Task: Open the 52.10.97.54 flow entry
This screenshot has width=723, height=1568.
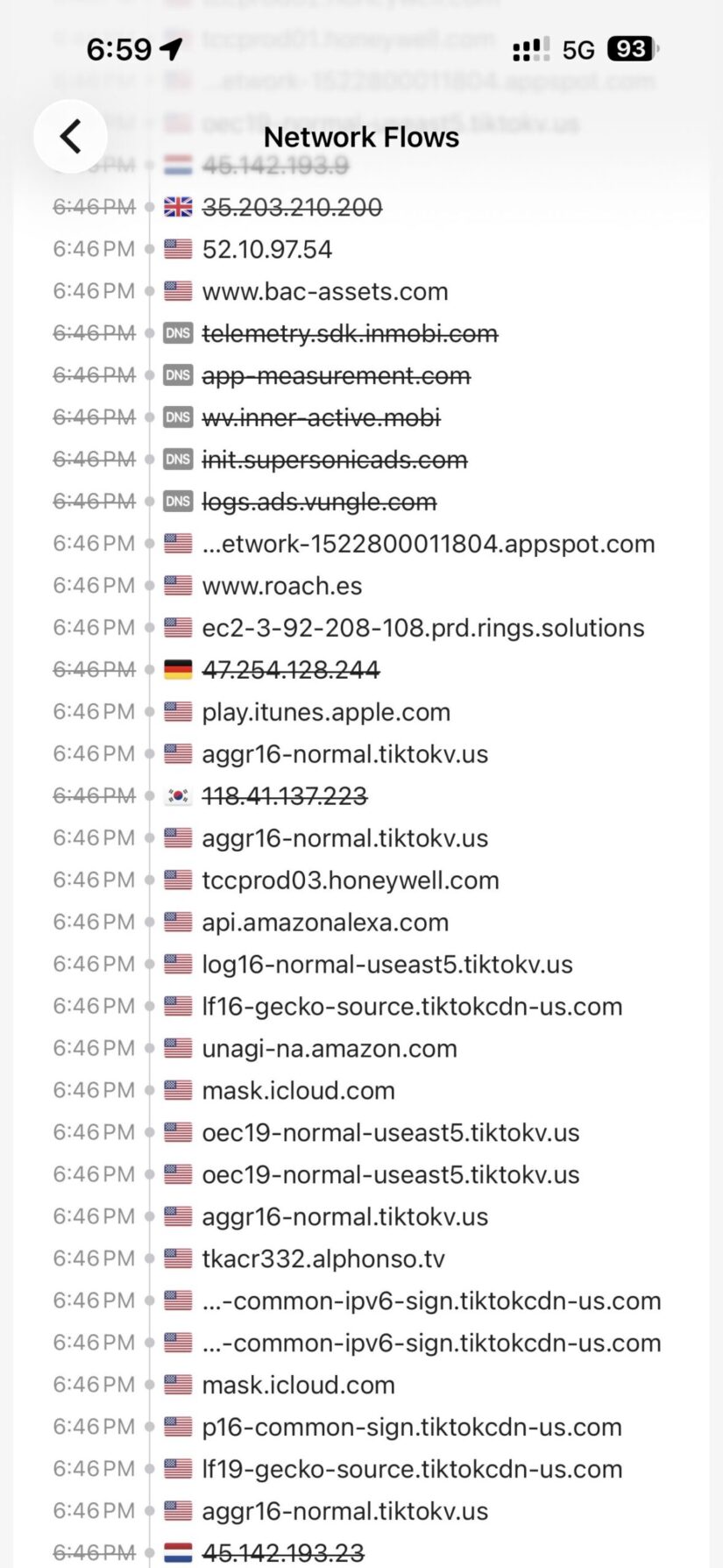Action: (x=267, y=249)
